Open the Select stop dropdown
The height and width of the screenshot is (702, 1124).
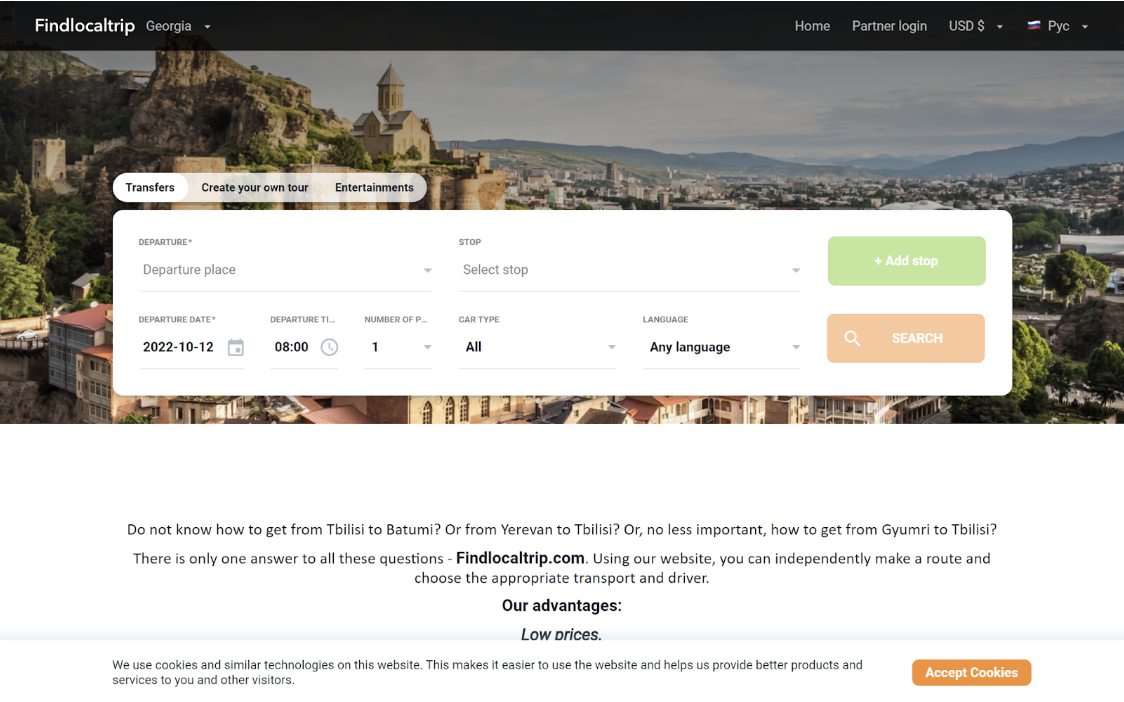tap(629, 270)
